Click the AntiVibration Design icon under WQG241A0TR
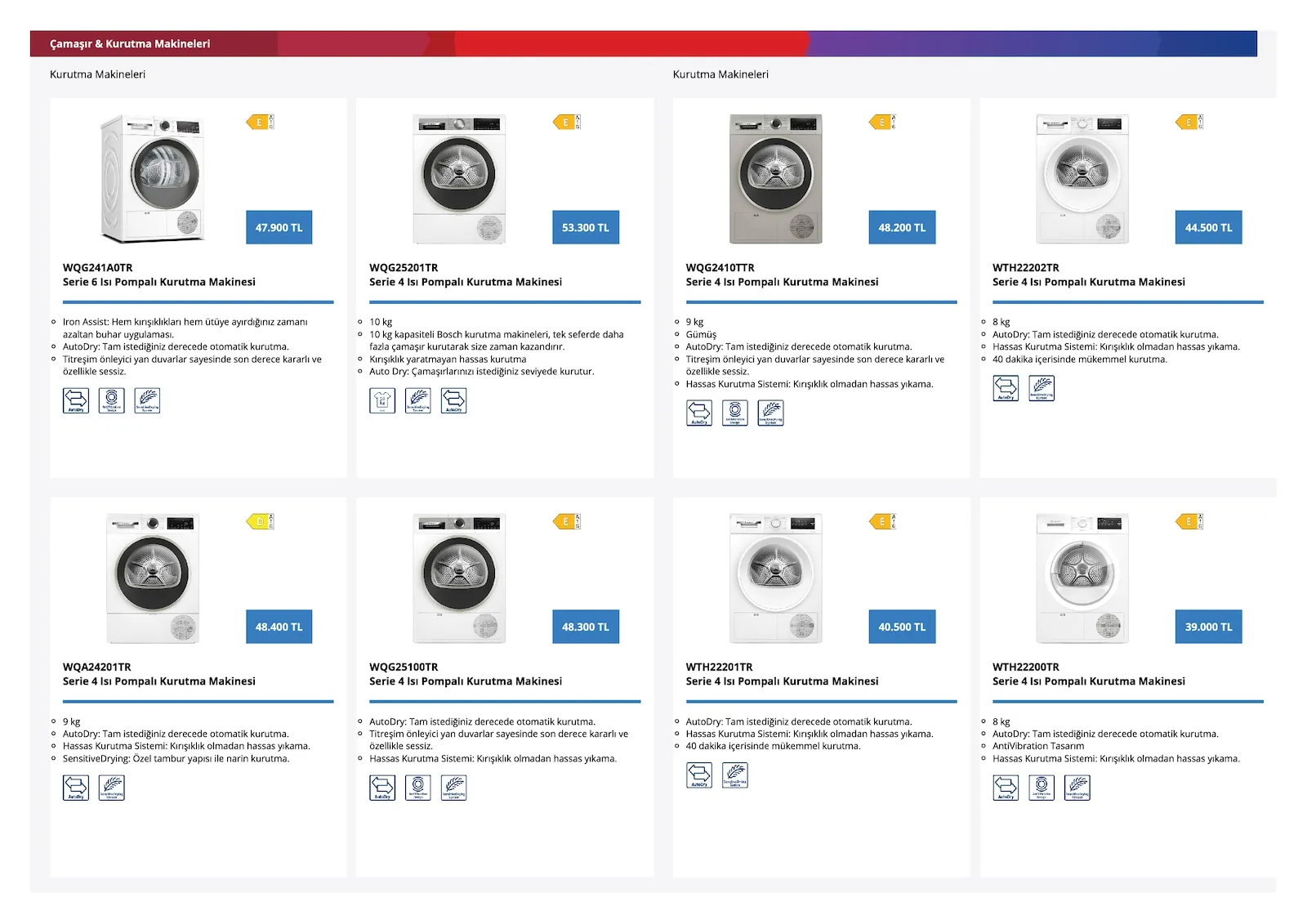 coord(112,400)
